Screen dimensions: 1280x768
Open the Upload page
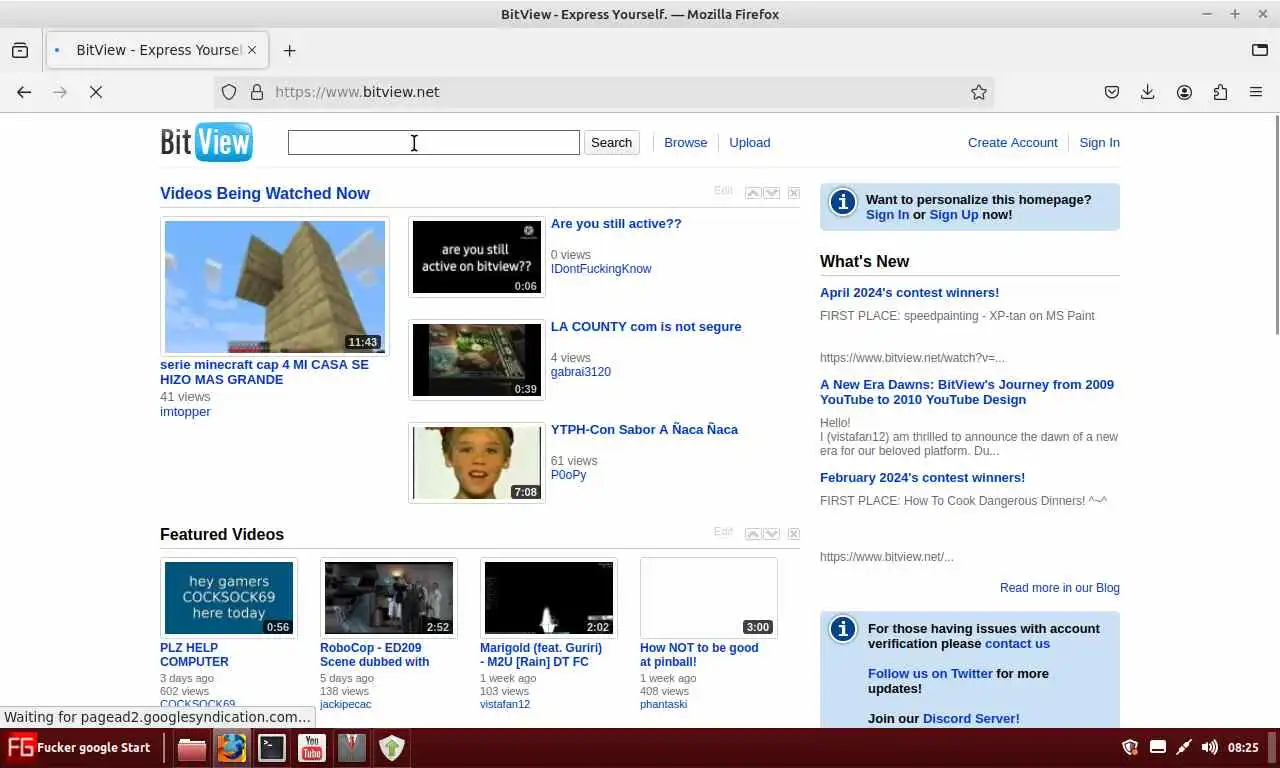tap(749, 142)
